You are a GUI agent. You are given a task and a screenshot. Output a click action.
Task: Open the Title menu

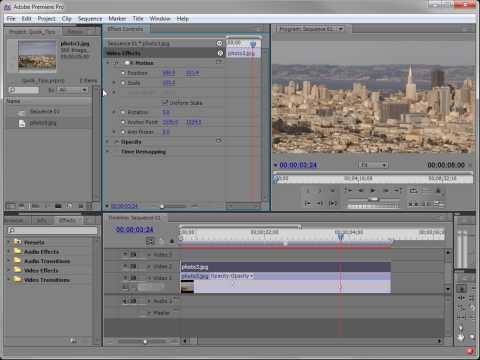coord(138,19)
